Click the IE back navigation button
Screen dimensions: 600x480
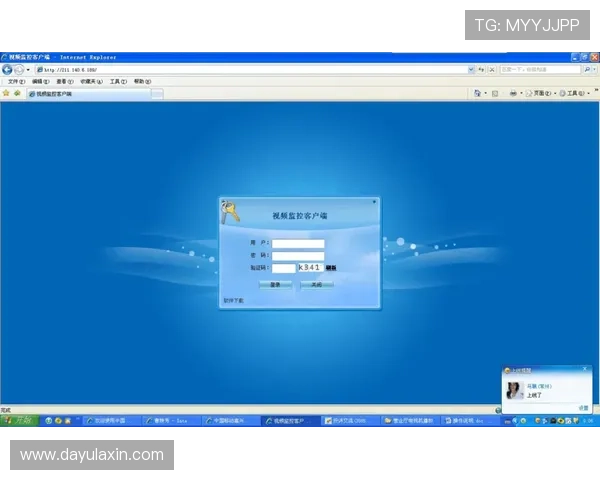[x=6, y=70]
